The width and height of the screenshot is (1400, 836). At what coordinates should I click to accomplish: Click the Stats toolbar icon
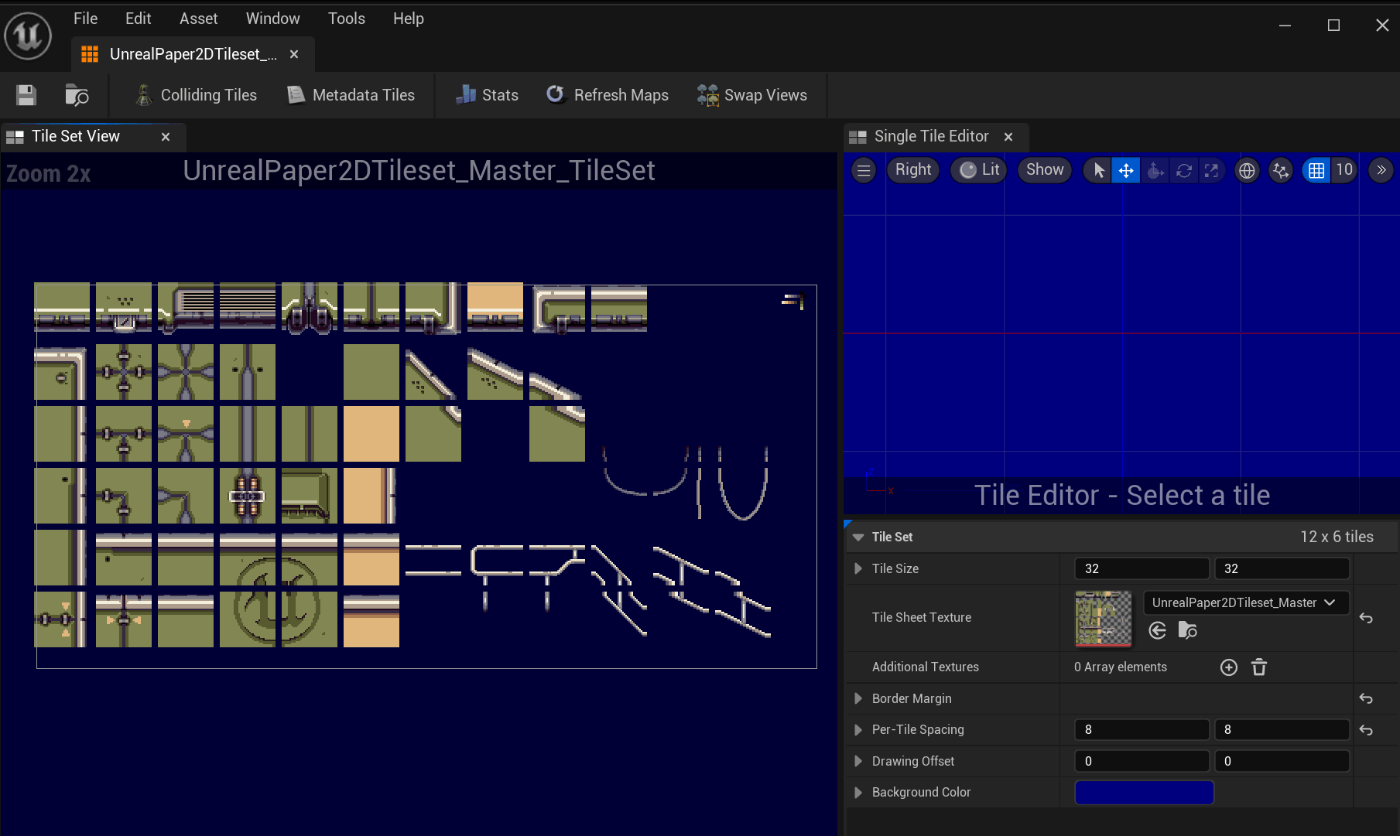(x=487, y=94)
